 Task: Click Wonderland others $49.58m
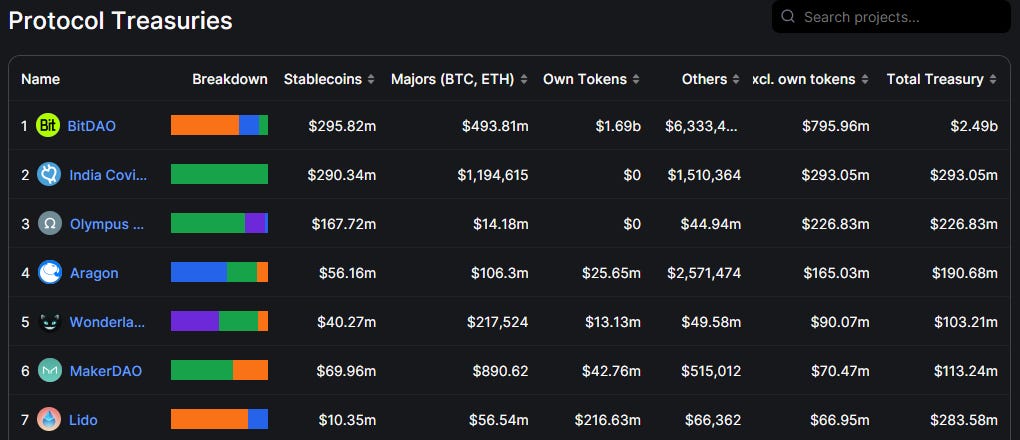[711, 322]
